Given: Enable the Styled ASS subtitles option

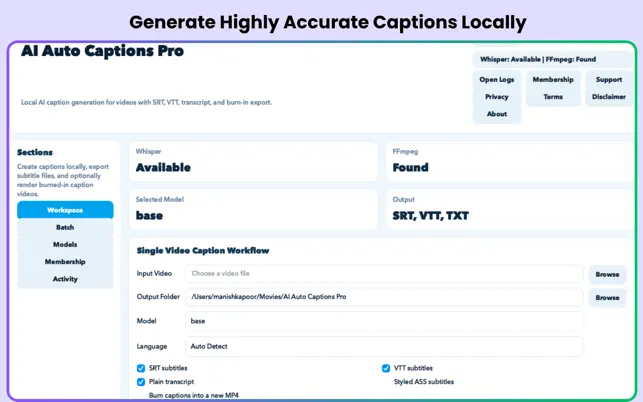Looking at the screenshot, I should pos(424,382).
